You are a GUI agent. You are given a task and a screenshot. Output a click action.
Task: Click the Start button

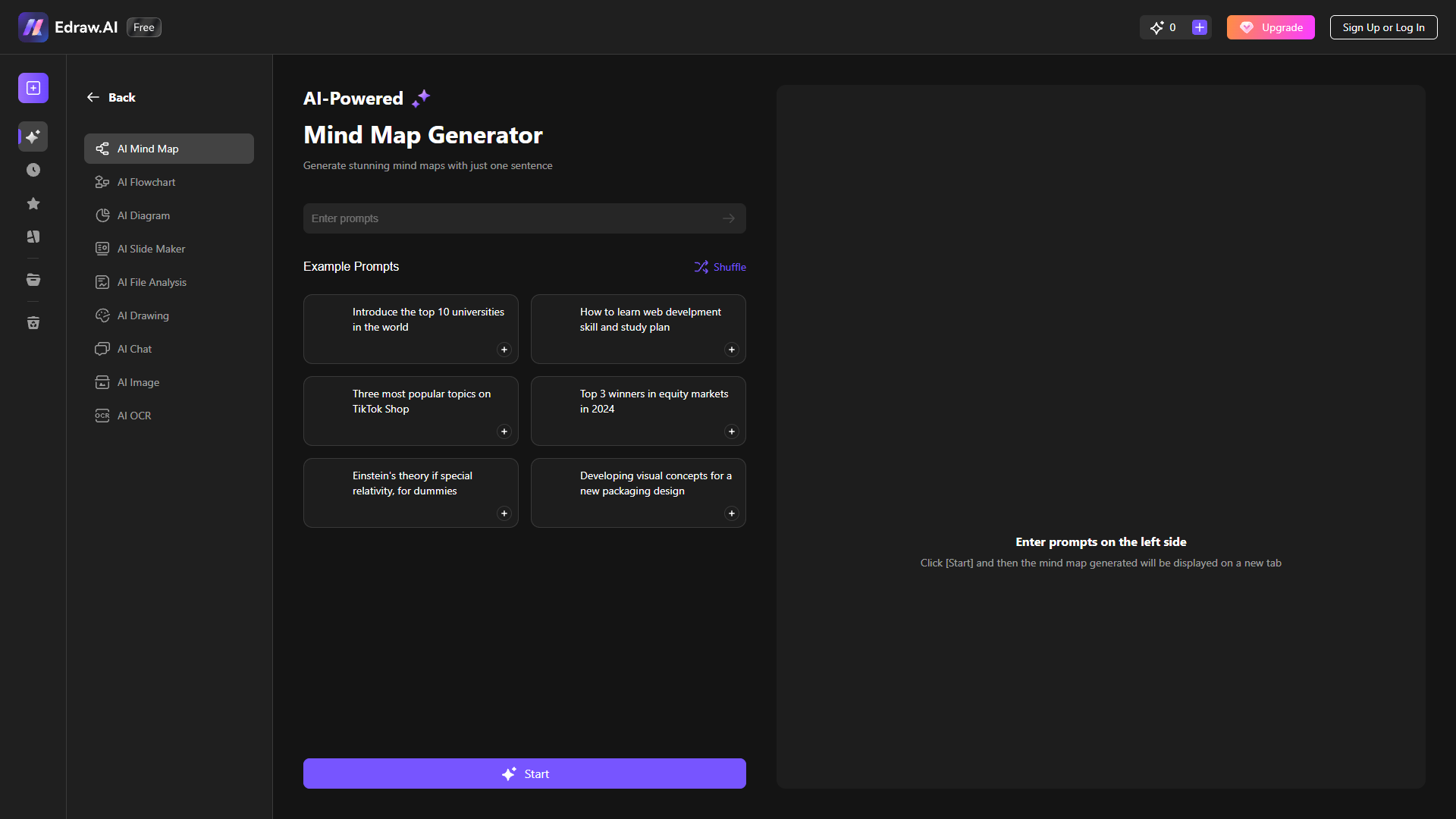tap(525, 773)
